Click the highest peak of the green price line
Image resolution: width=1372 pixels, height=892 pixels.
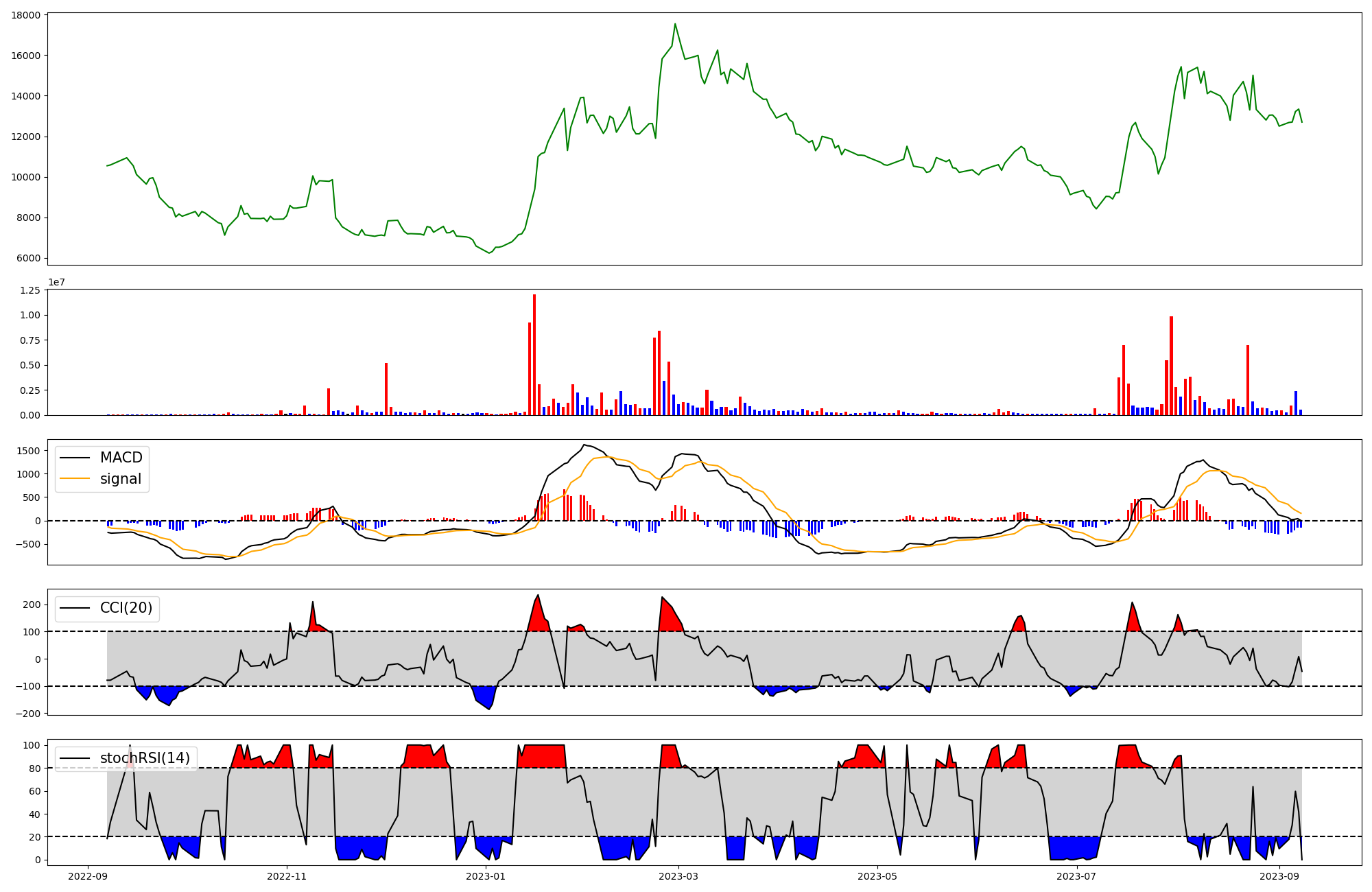pos(675,25)
